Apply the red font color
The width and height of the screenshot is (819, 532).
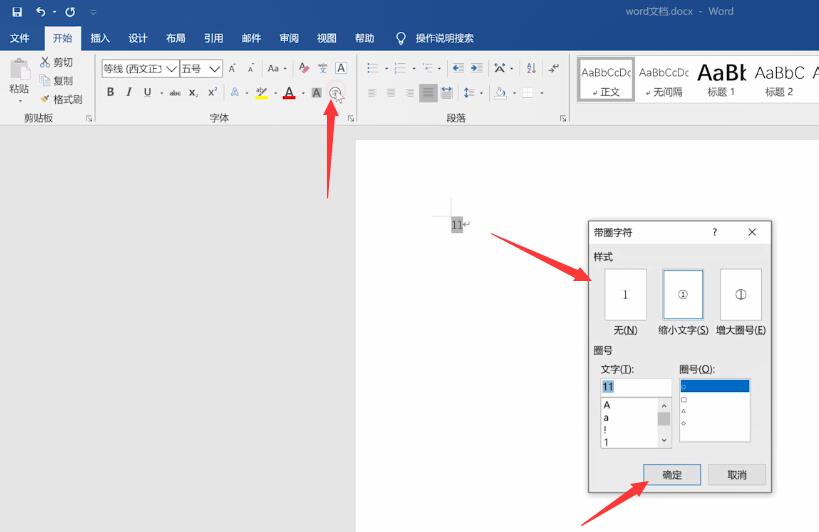pyautogui.click(x=289, y=93)
